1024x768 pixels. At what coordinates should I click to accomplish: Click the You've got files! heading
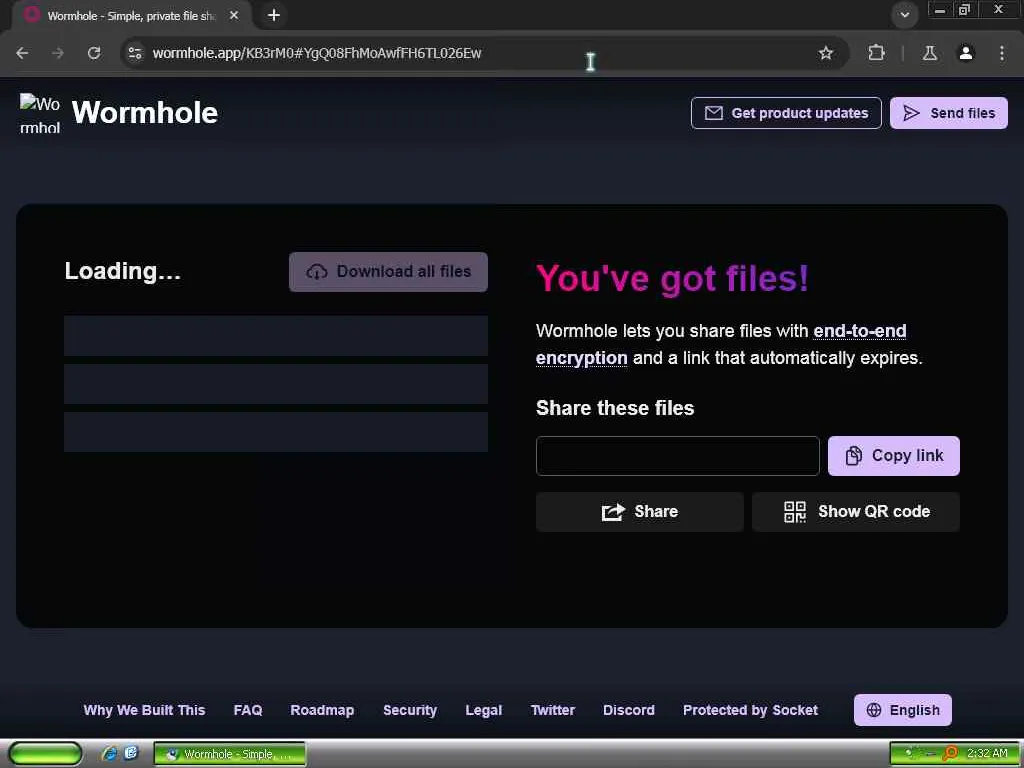(672, 279)
